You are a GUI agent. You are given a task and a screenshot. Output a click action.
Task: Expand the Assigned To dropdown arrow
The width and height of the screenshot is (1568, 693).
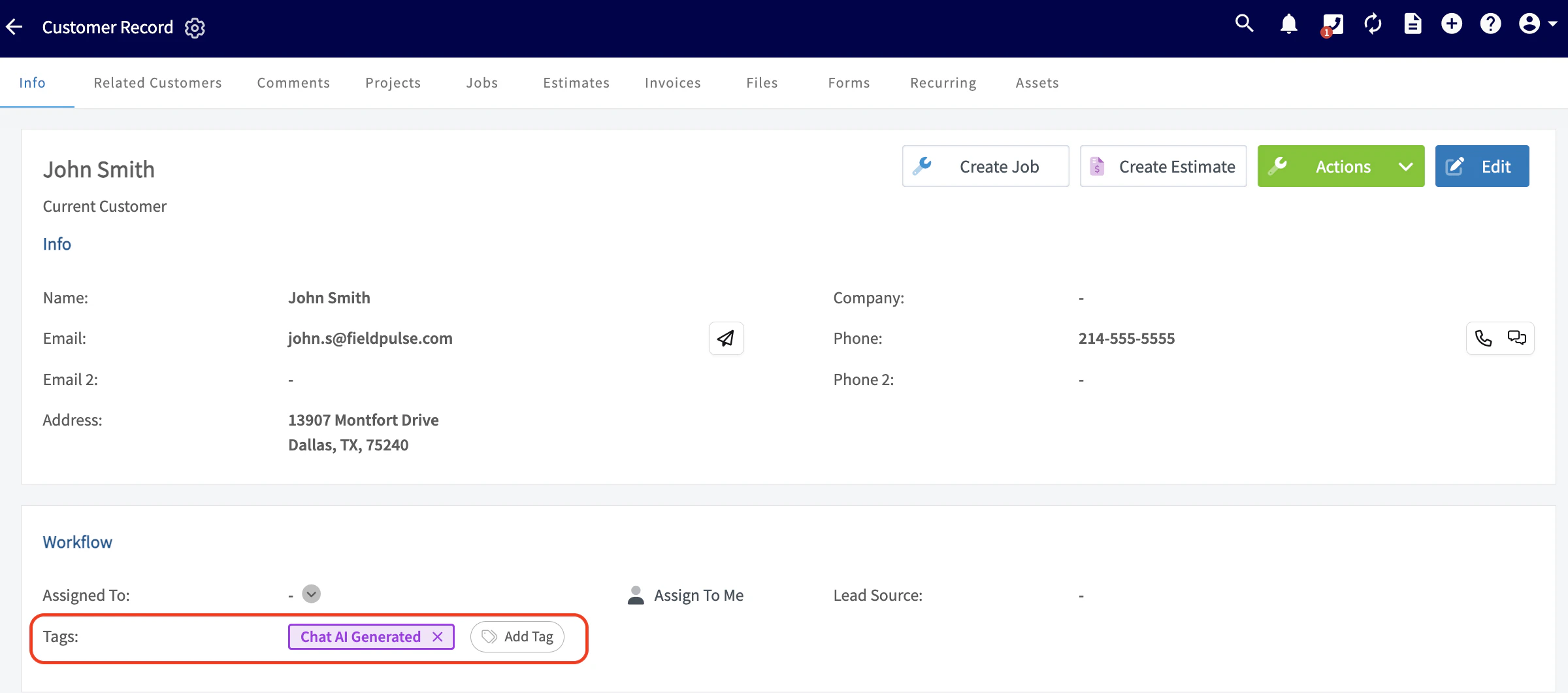point(312,594)
